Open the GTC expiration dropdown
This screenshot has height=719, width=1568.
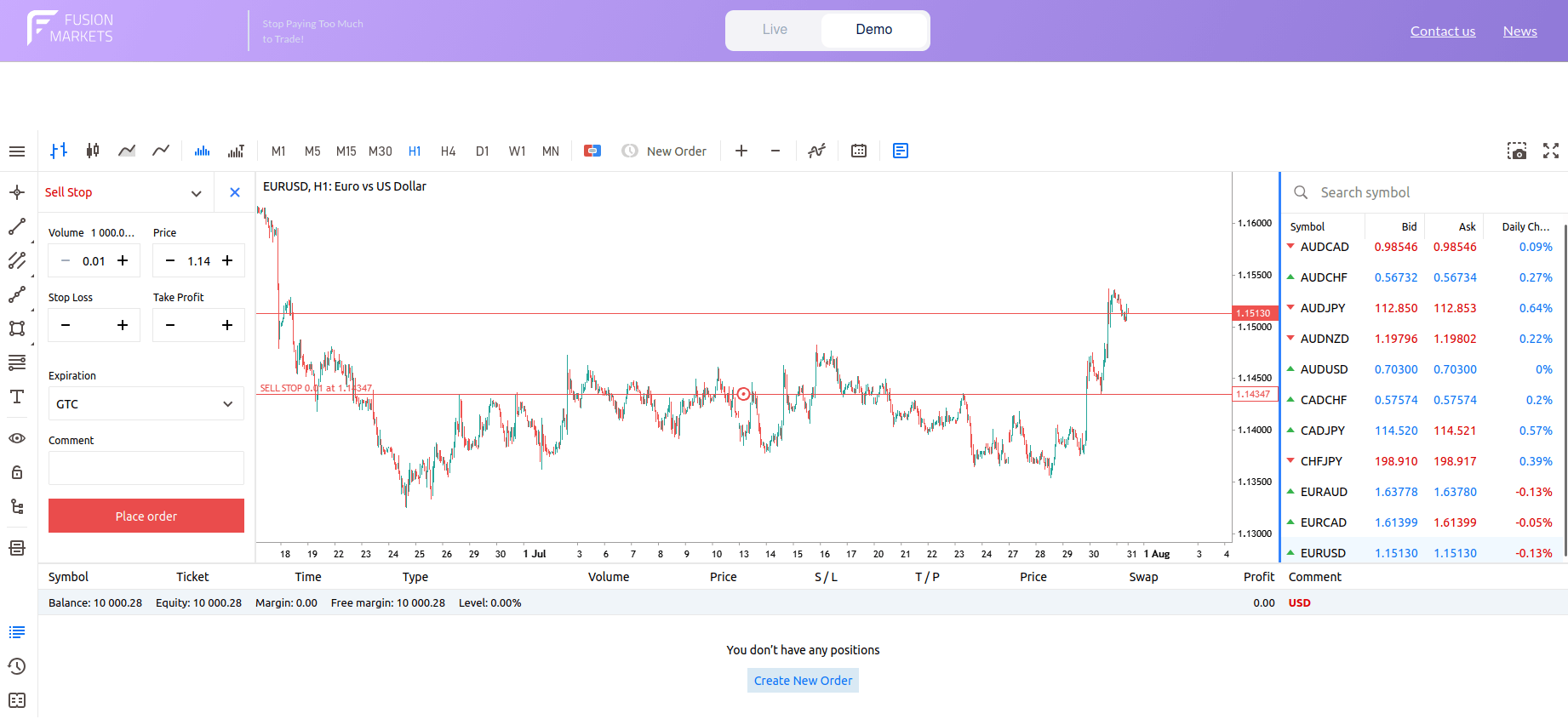point(146,403)
